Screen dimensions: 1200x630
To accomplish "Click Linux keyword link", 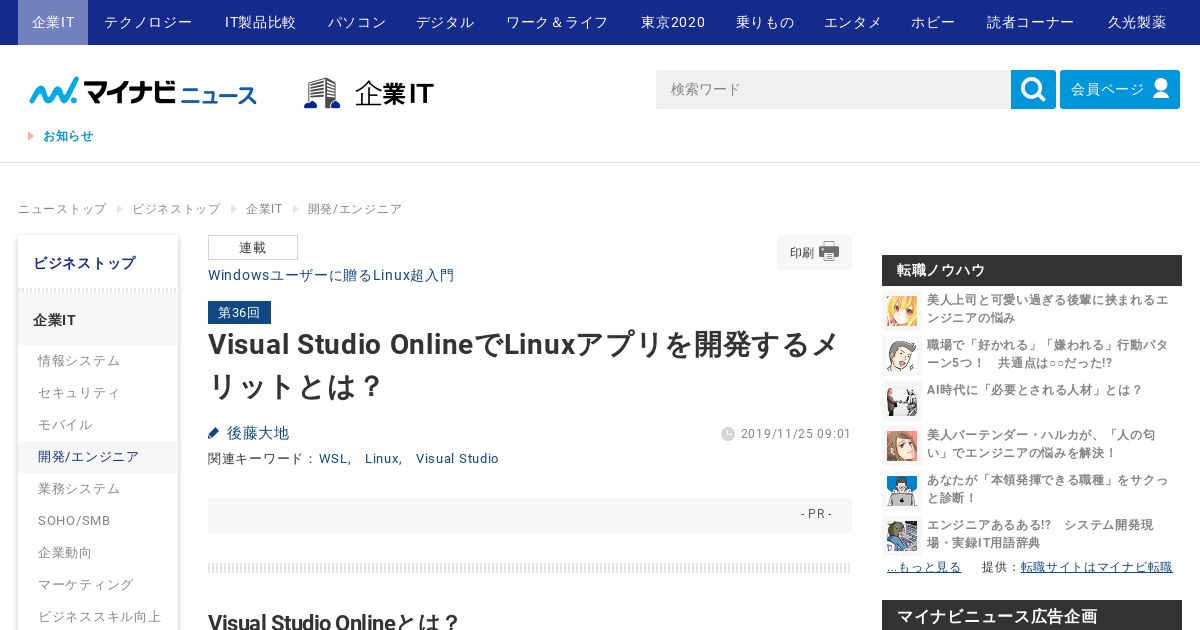I will (382, 459).
